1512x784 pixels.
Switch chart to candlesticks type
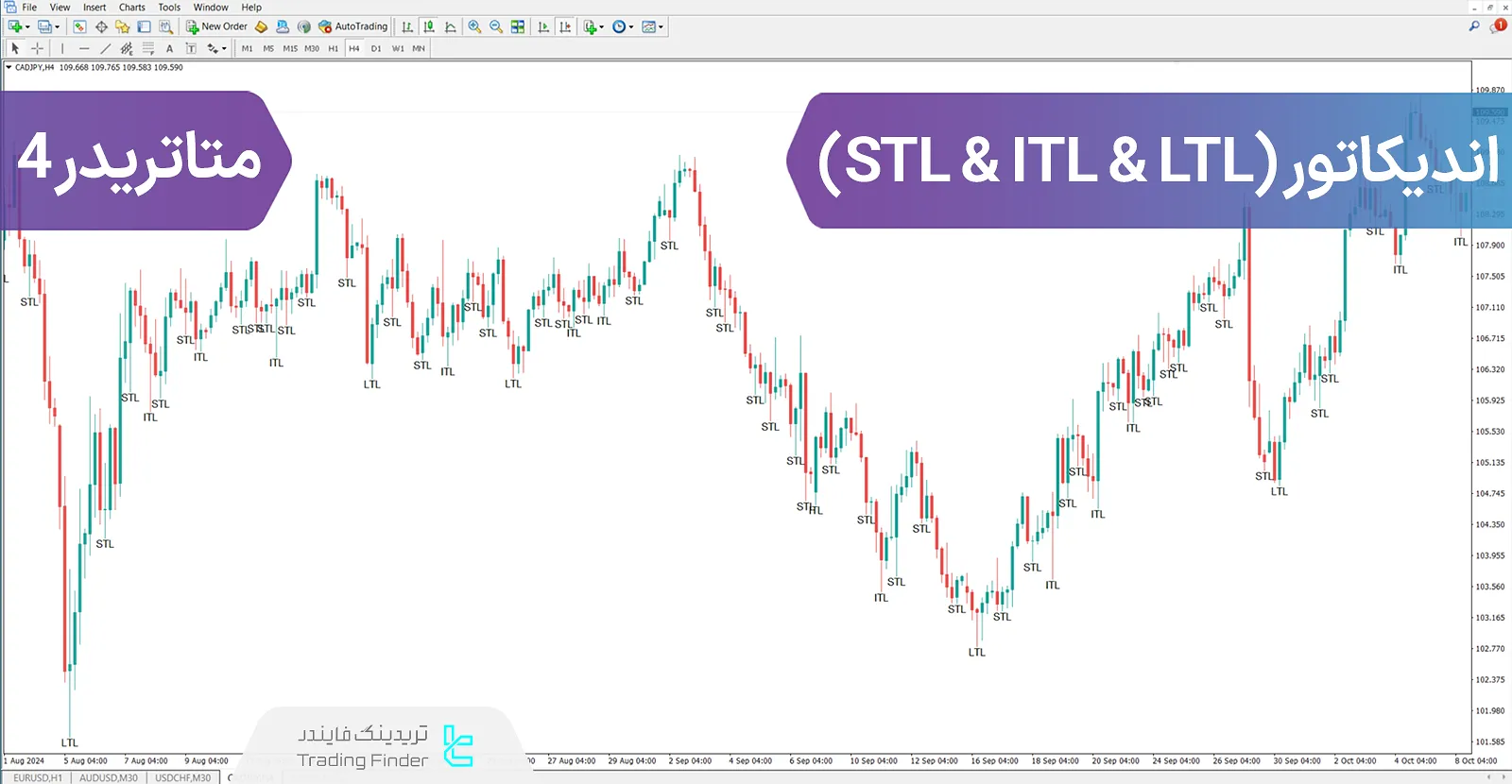click(429, 26)
